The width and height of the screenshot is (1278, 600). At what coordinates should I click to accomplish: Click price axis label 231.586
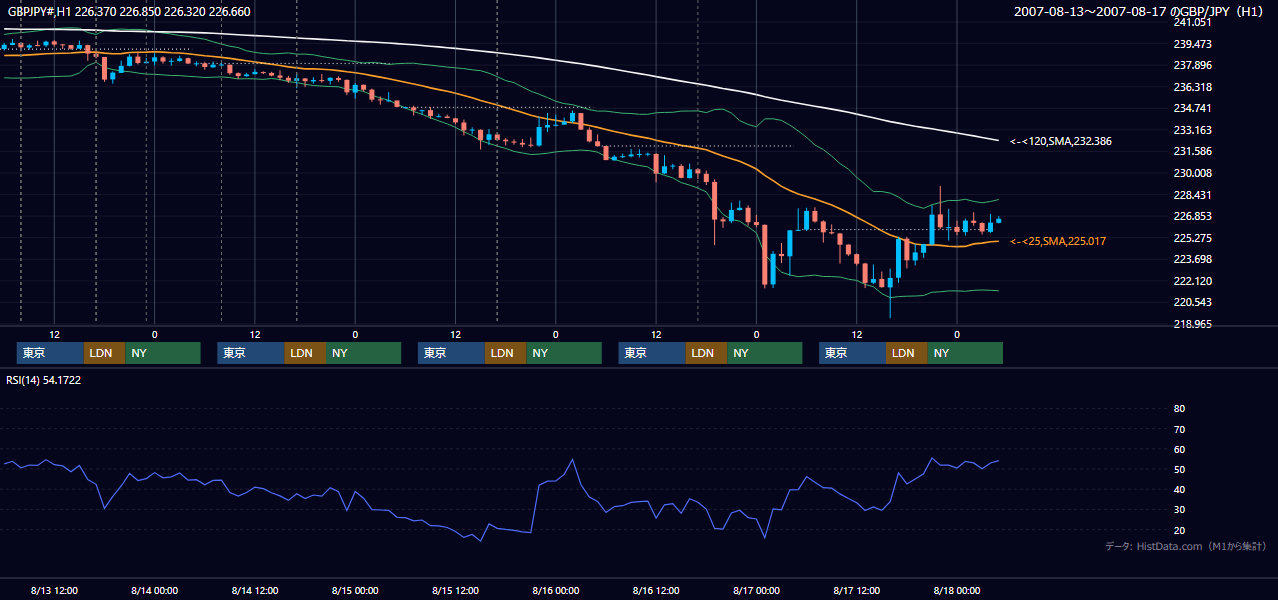[x=1192, y=151]
